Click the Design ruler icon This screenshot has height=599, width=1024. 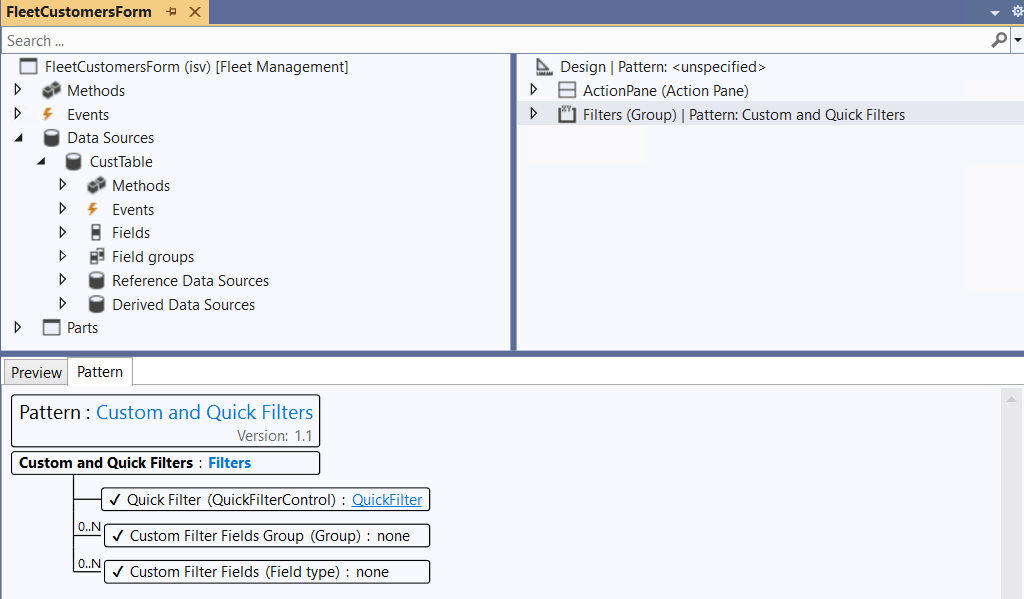pos(543,67)
